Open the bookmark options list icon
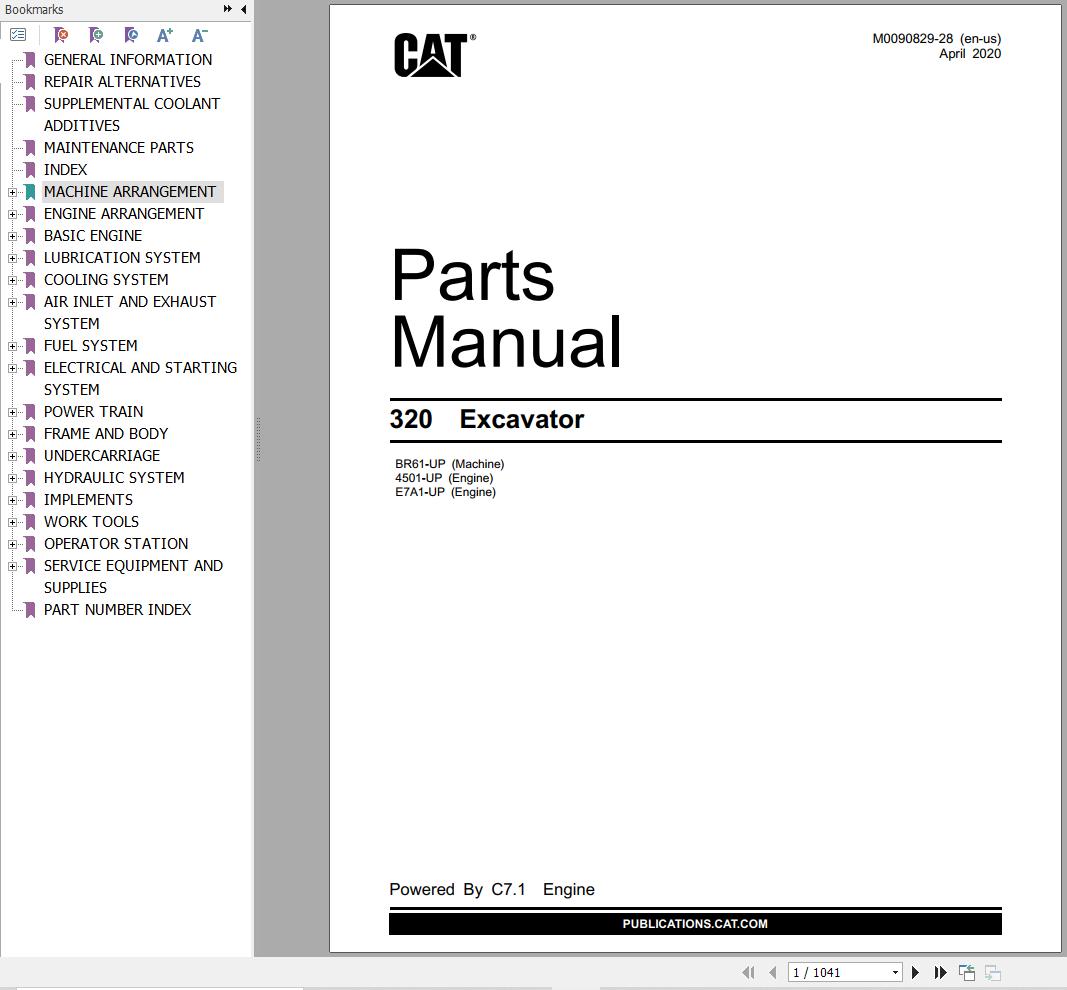Viewport: 1067px width, 990px height. click(x=18, y=34)
